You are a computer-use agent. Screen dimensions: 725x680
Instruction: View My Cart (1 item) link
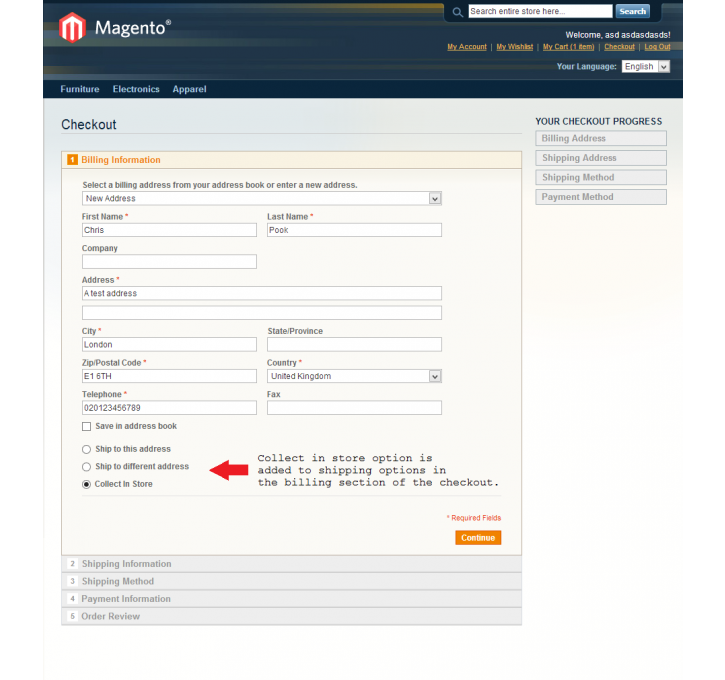click(x=569, y=47)
